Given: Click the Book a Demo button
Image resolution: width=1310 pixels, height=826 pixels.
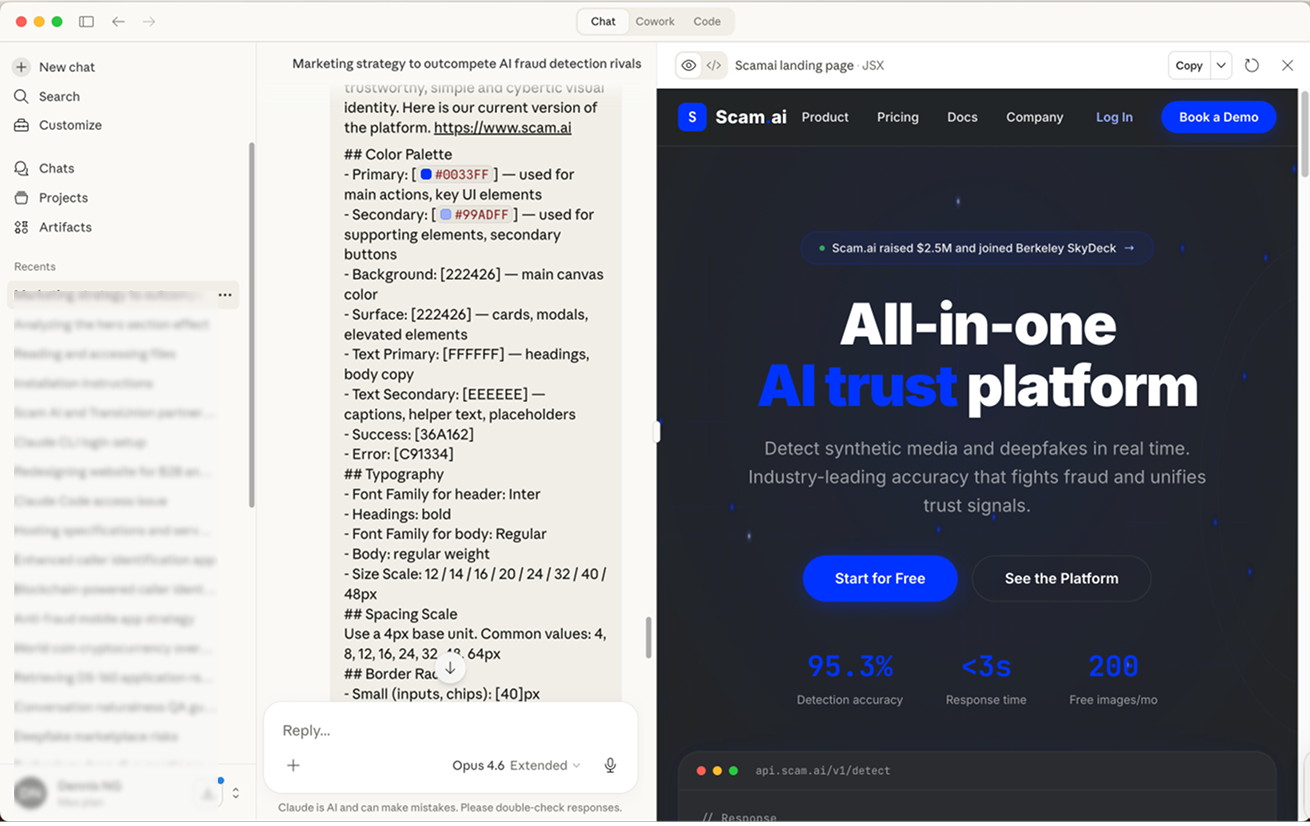Looking at the screenshot, I should coord(1218,117).
